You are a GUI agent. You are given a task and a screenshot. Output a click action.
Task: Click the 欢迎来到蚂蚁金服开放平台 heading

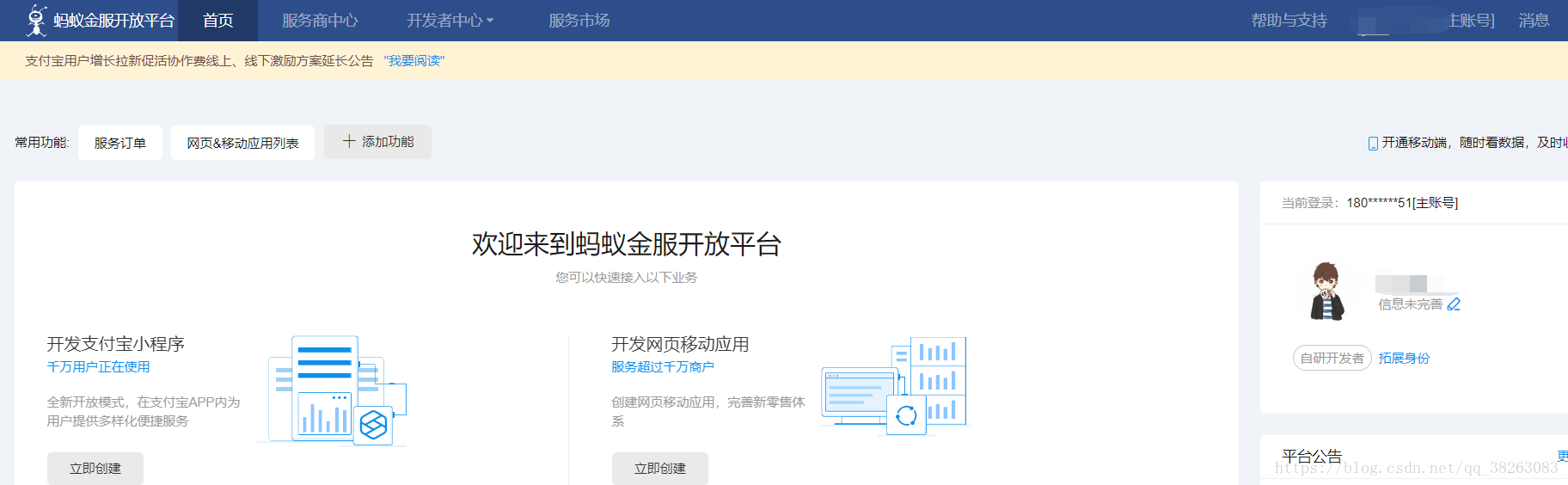click(x=626, y=244)
